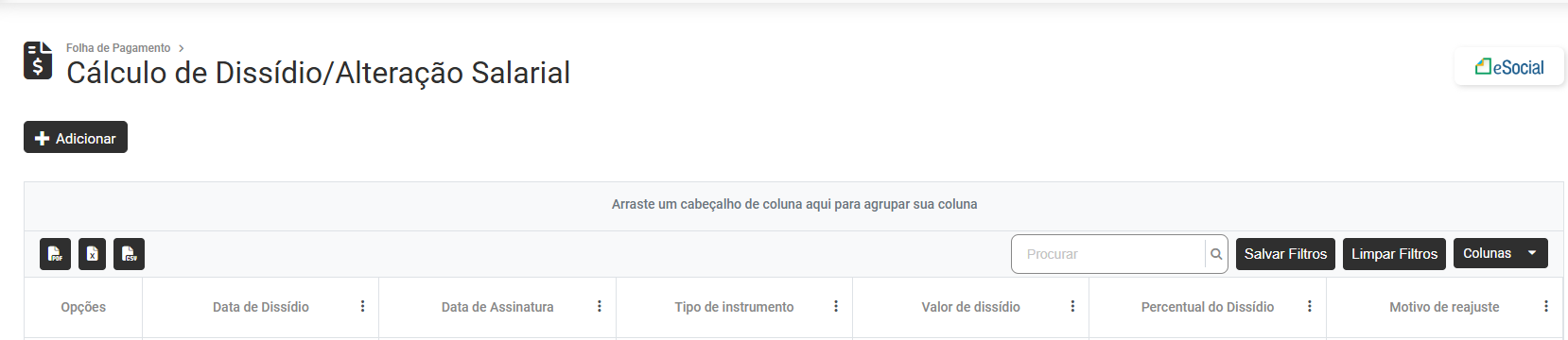The height and width of the screenshot is (340, 1568).
Task: Sort by Valor de dissídio header
Action: click(971, 307)
